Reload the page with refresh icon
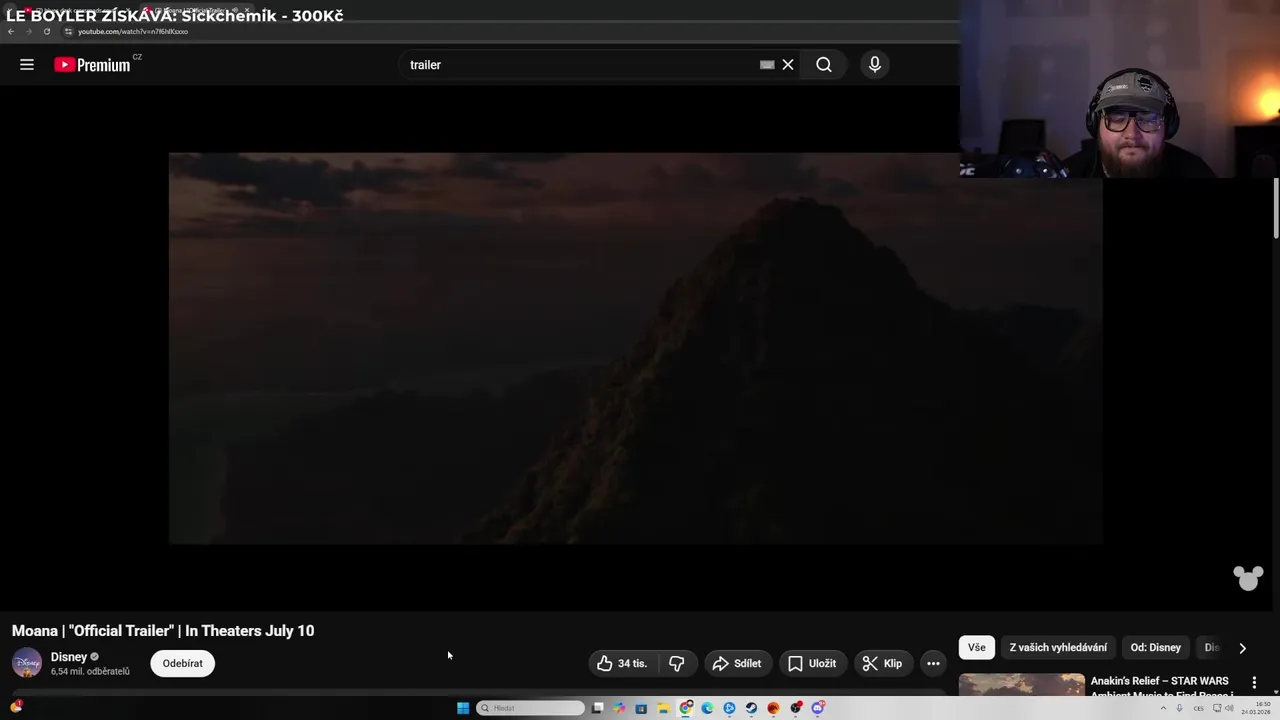Screen dimensions: 1280x720 [x=46, y=31]
